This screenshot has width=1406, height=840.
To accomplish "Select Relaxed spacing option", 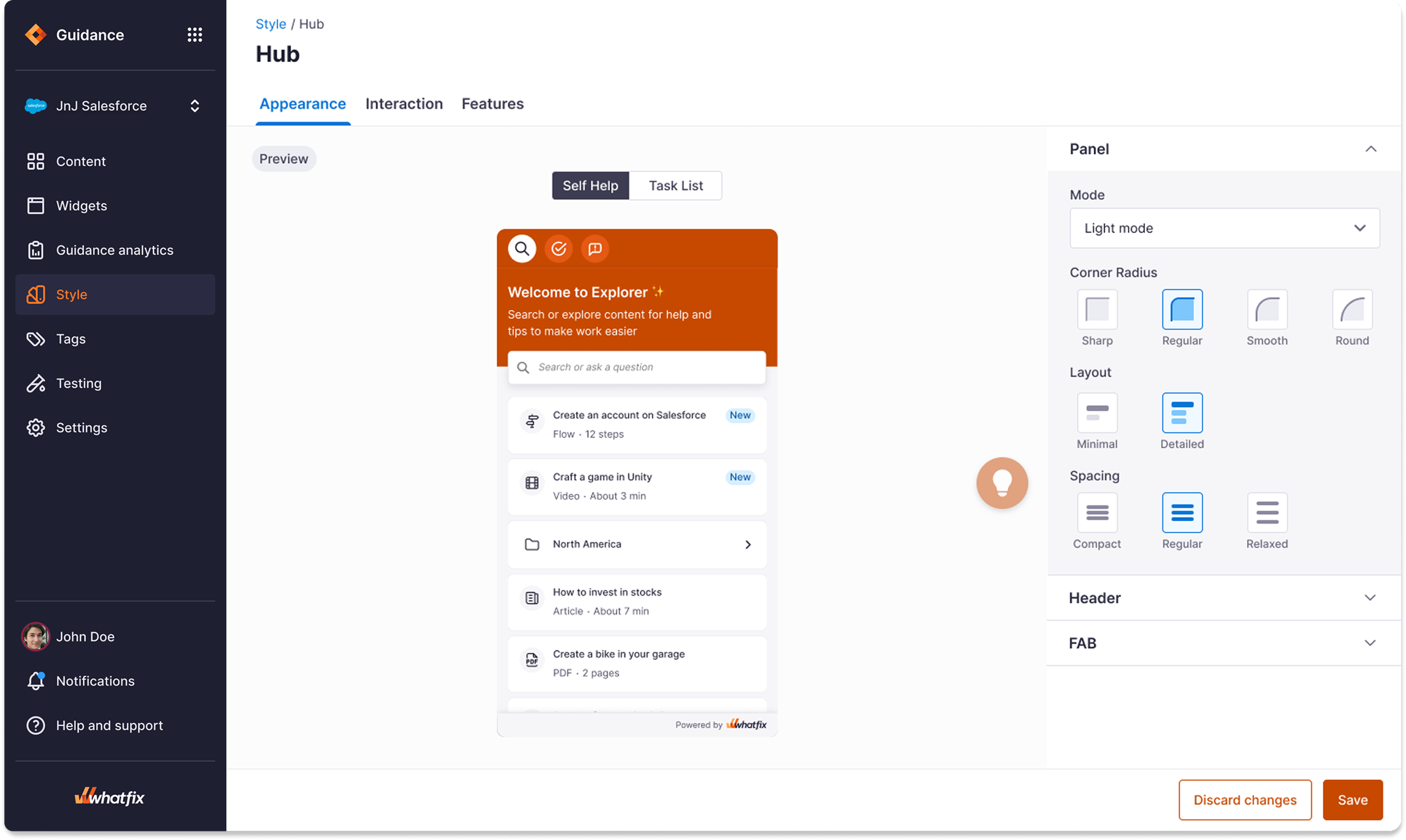I will [x=1267, y=512].
